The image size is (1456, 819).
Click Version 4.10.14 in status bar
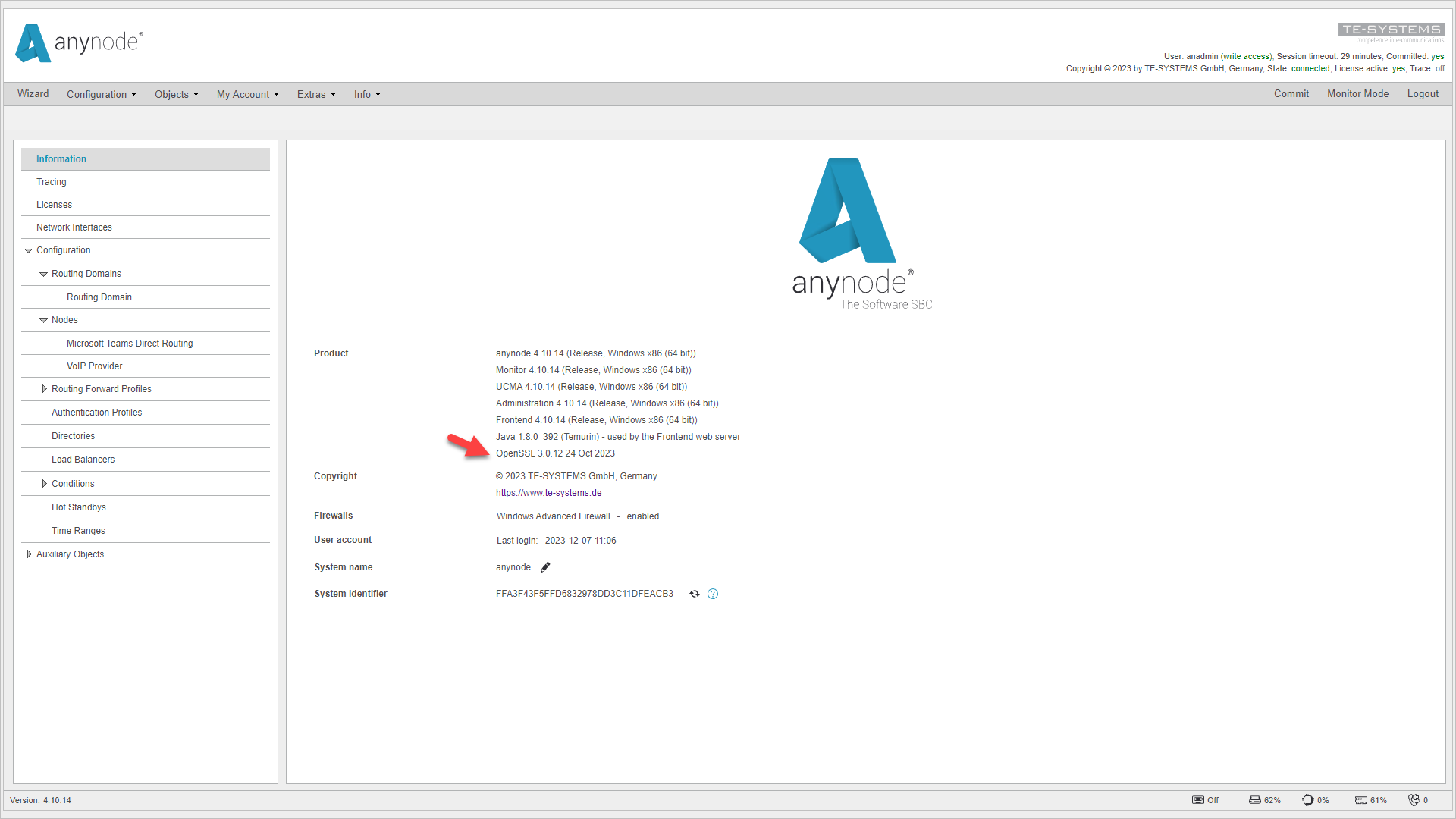40,800
